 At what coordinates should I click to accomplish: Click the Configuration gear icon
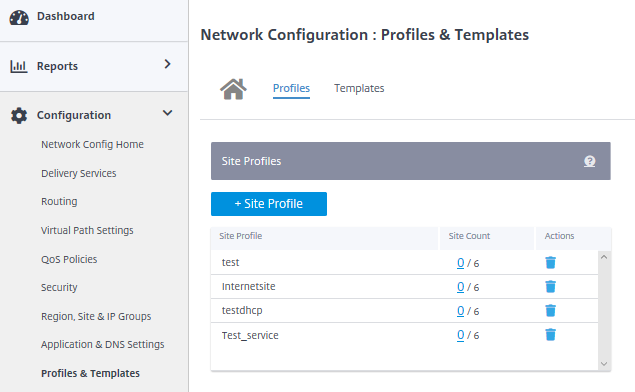[19, 115]
